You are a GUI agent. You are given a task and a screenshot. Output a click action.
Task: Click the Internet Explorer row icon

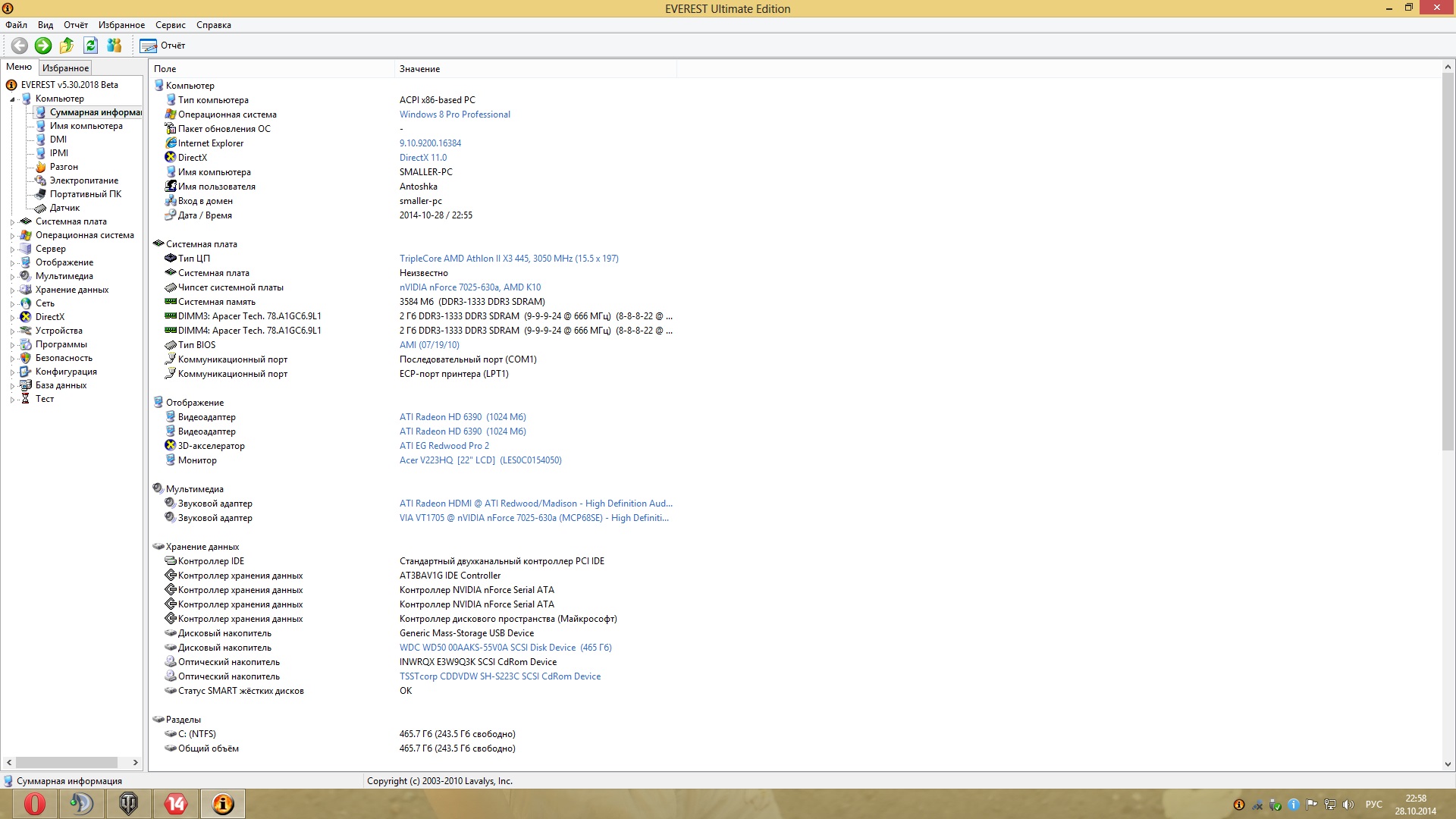click(x=171, y=143)
